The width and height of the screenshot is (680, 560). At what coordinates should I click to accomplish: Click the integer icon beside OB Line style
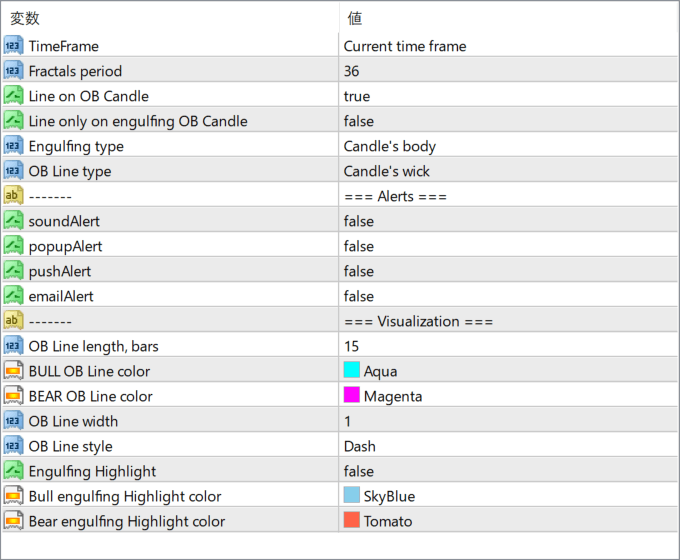click(x=13, y=446)
